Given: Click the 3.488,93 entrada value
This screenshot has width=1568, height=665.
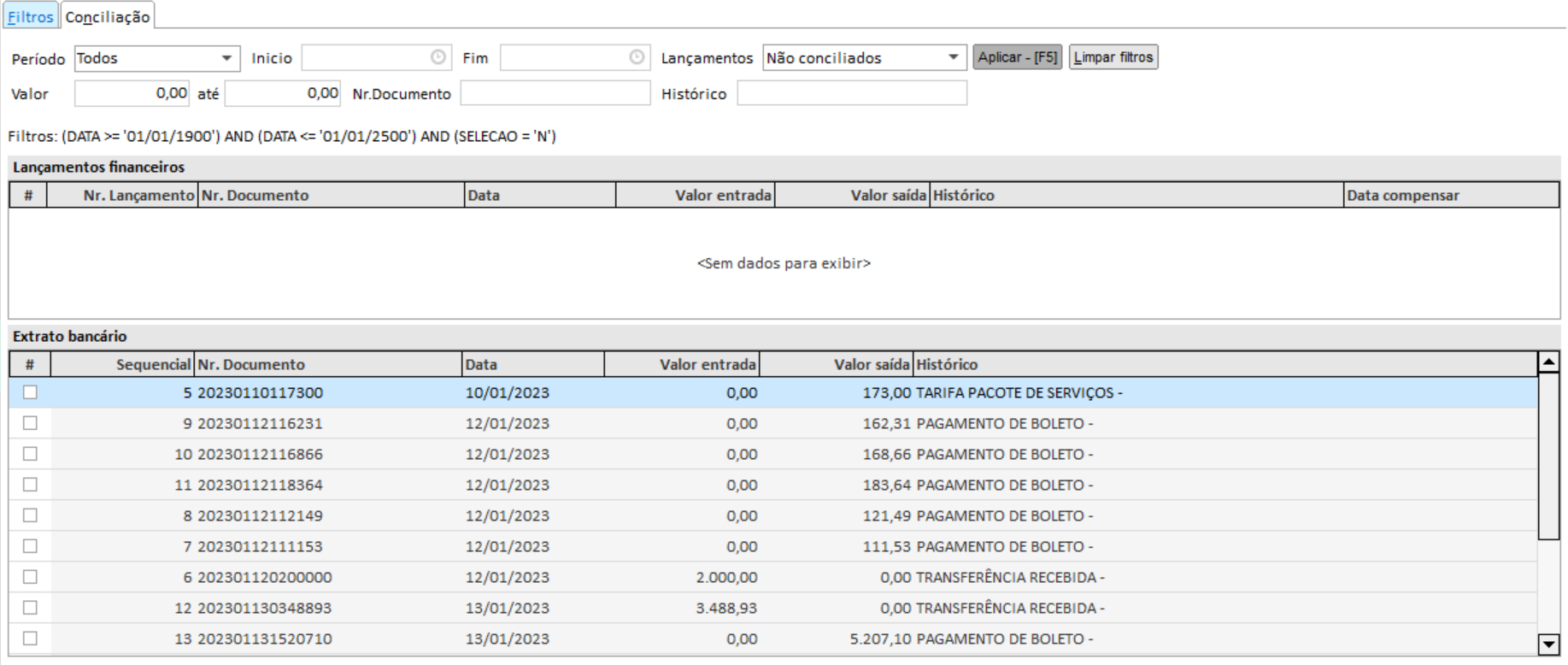Looking at the screenshot, I should click(x=726, y=608).
